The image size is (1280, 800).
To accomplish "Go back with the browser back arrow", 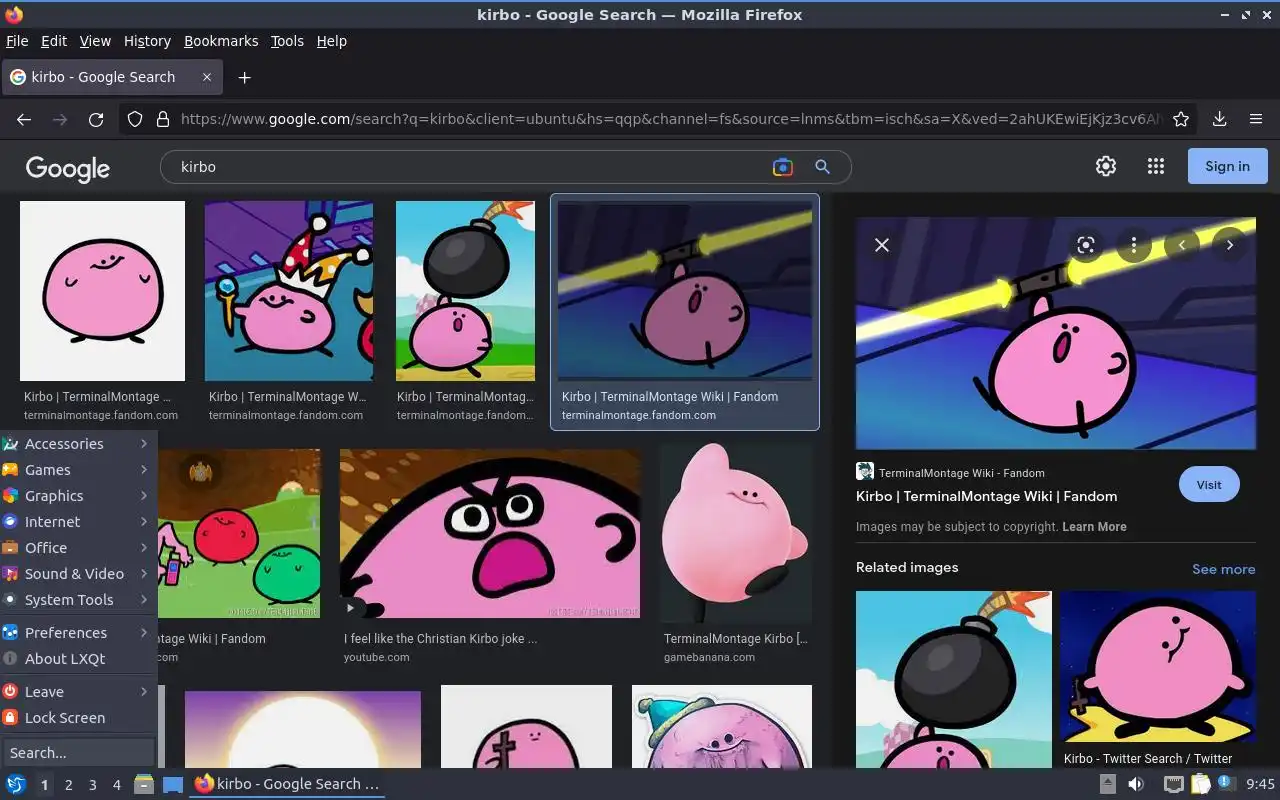I will [24, 119].
